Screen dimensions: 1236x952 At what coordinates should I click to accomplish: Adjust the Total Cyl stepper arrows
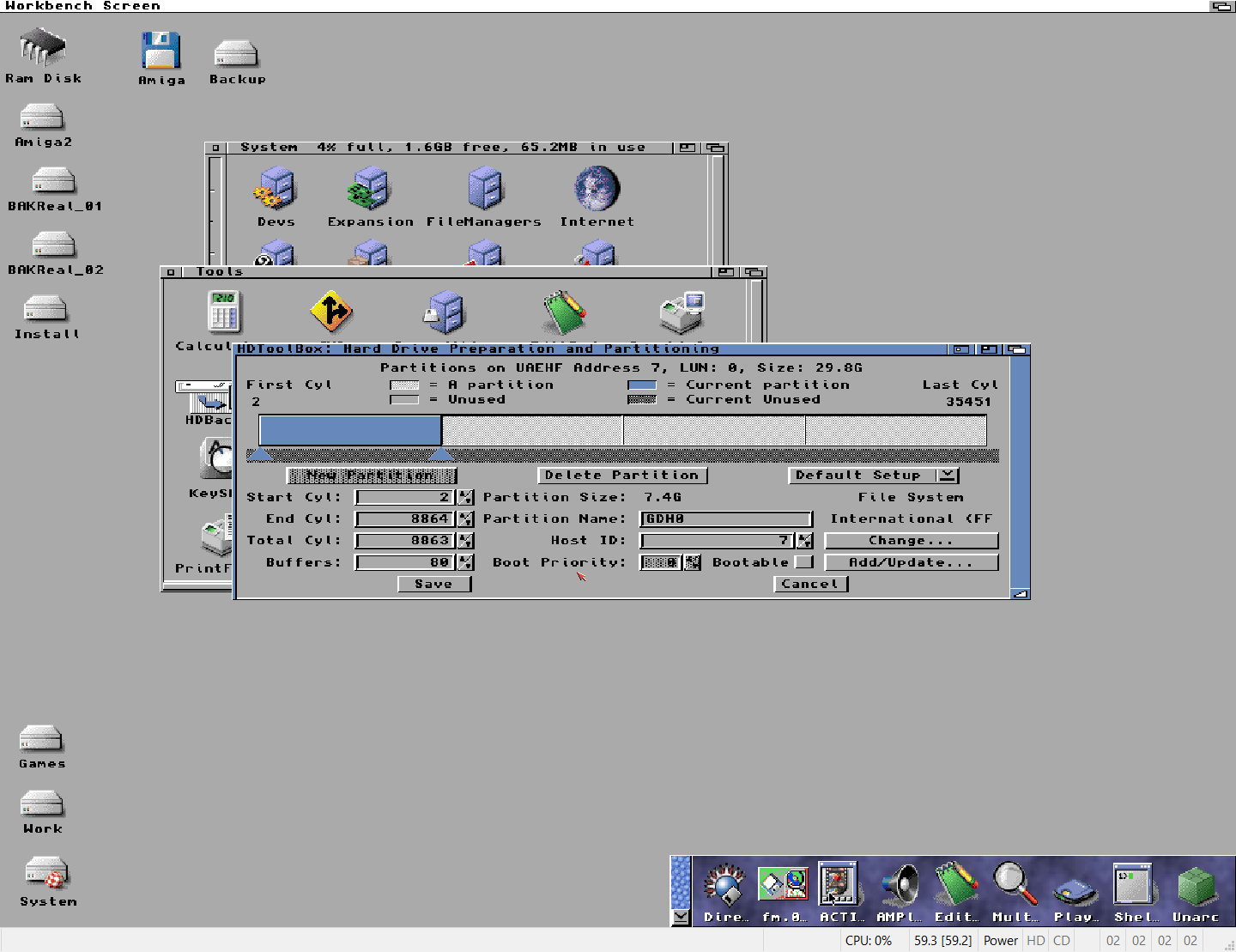click(x=465, y=541)
